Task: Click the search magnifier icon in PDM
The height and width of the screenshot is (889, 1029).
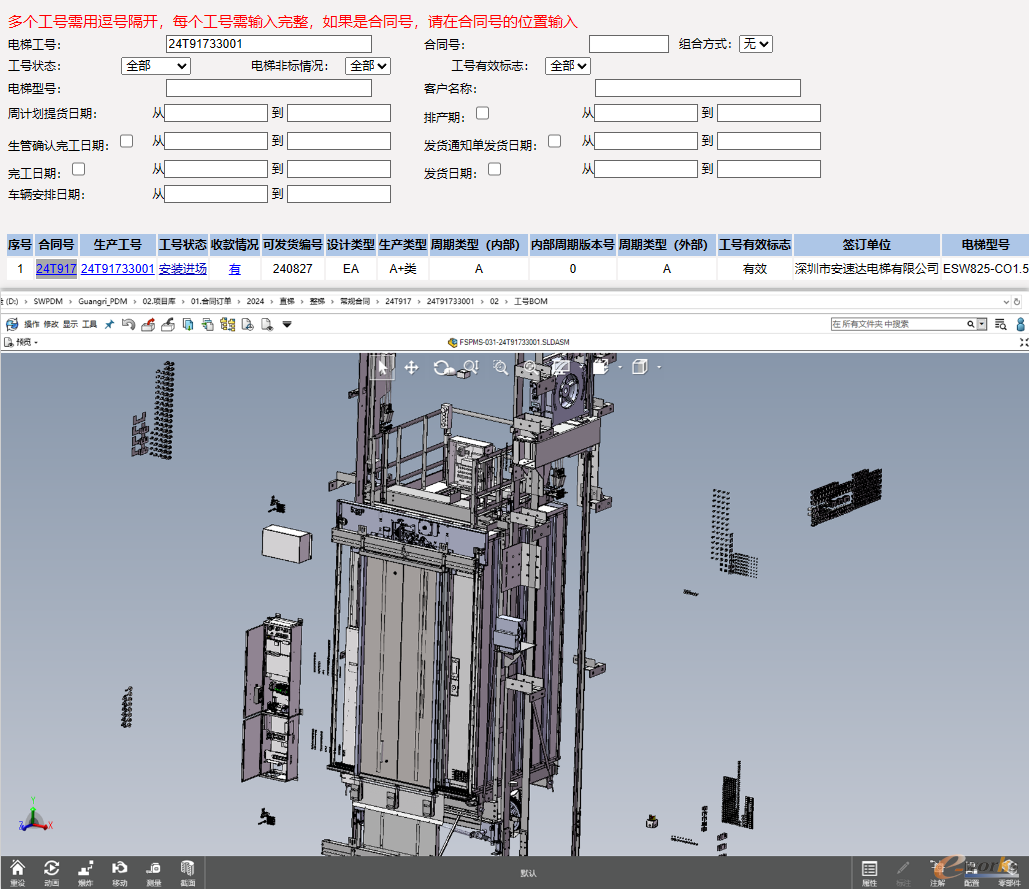Action: pyautogui.click(x=971, y=324)
